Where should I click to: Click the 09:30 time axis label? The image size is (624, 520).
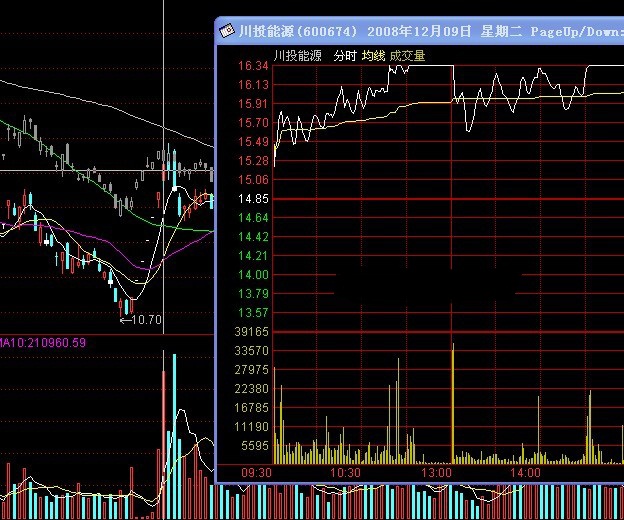(256, 473)
